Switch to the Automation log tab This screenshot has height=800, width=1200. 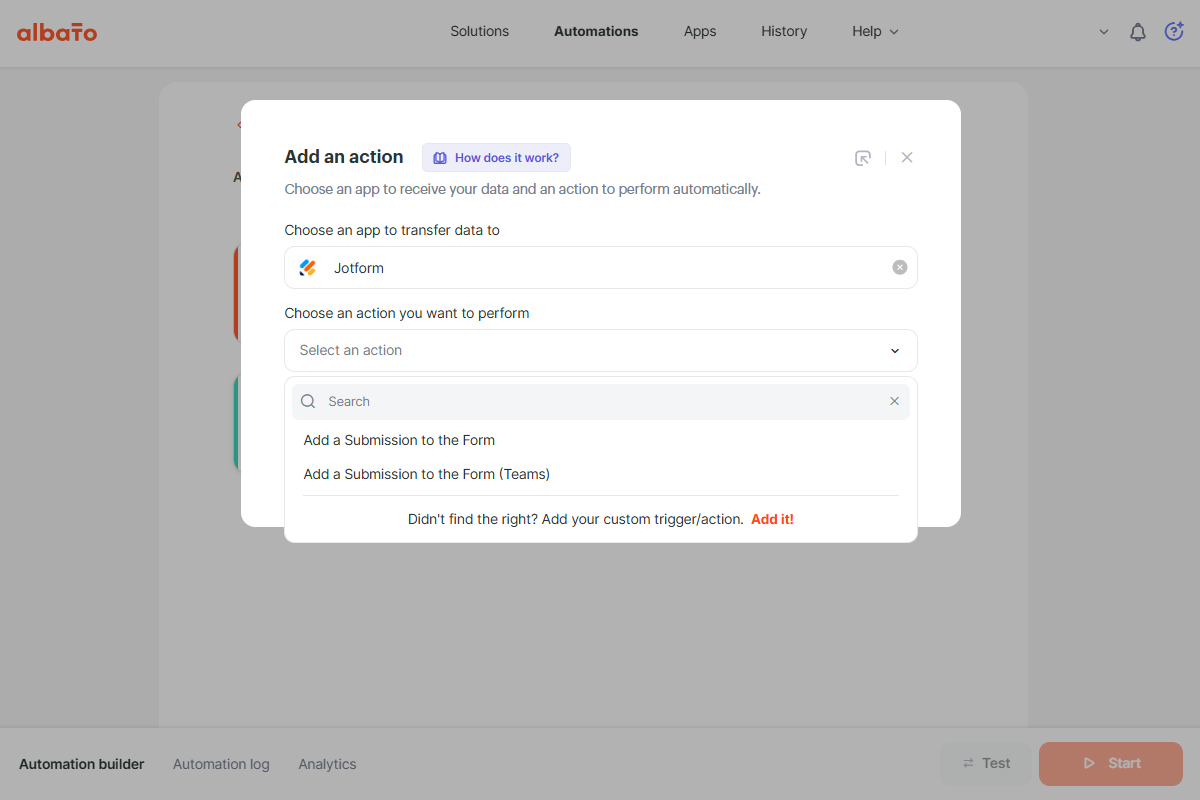point(221,764)
